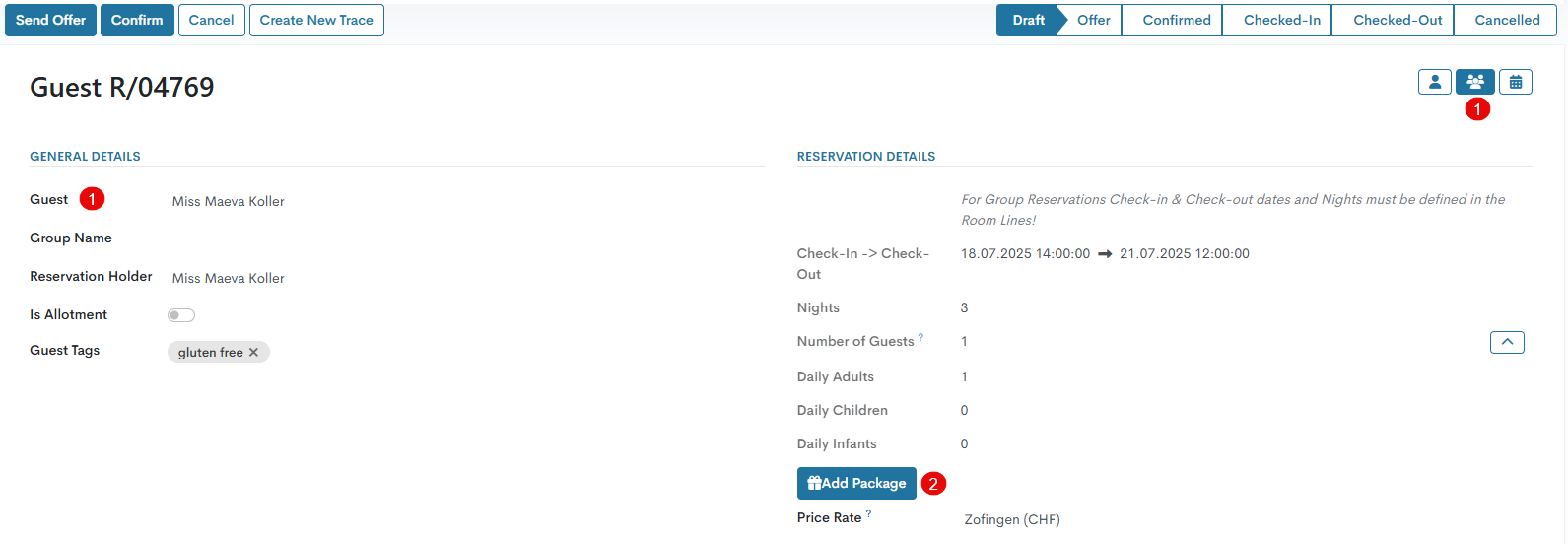Open the Guest field Miss Maeva Koller

(x=228, y=202)
